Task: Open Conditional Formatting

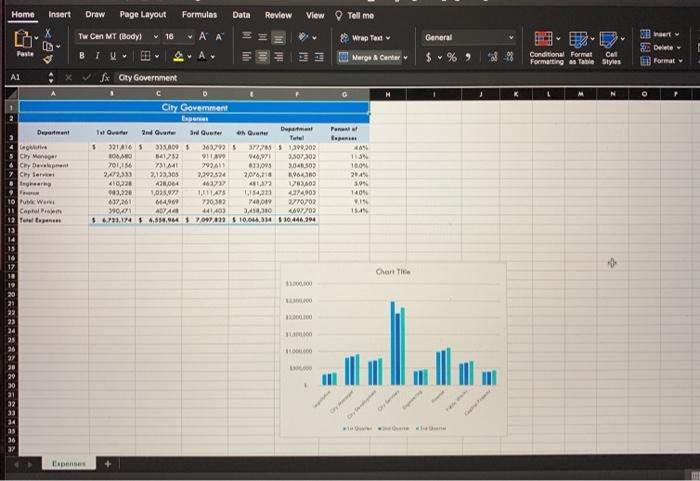Action: (547, 48)
